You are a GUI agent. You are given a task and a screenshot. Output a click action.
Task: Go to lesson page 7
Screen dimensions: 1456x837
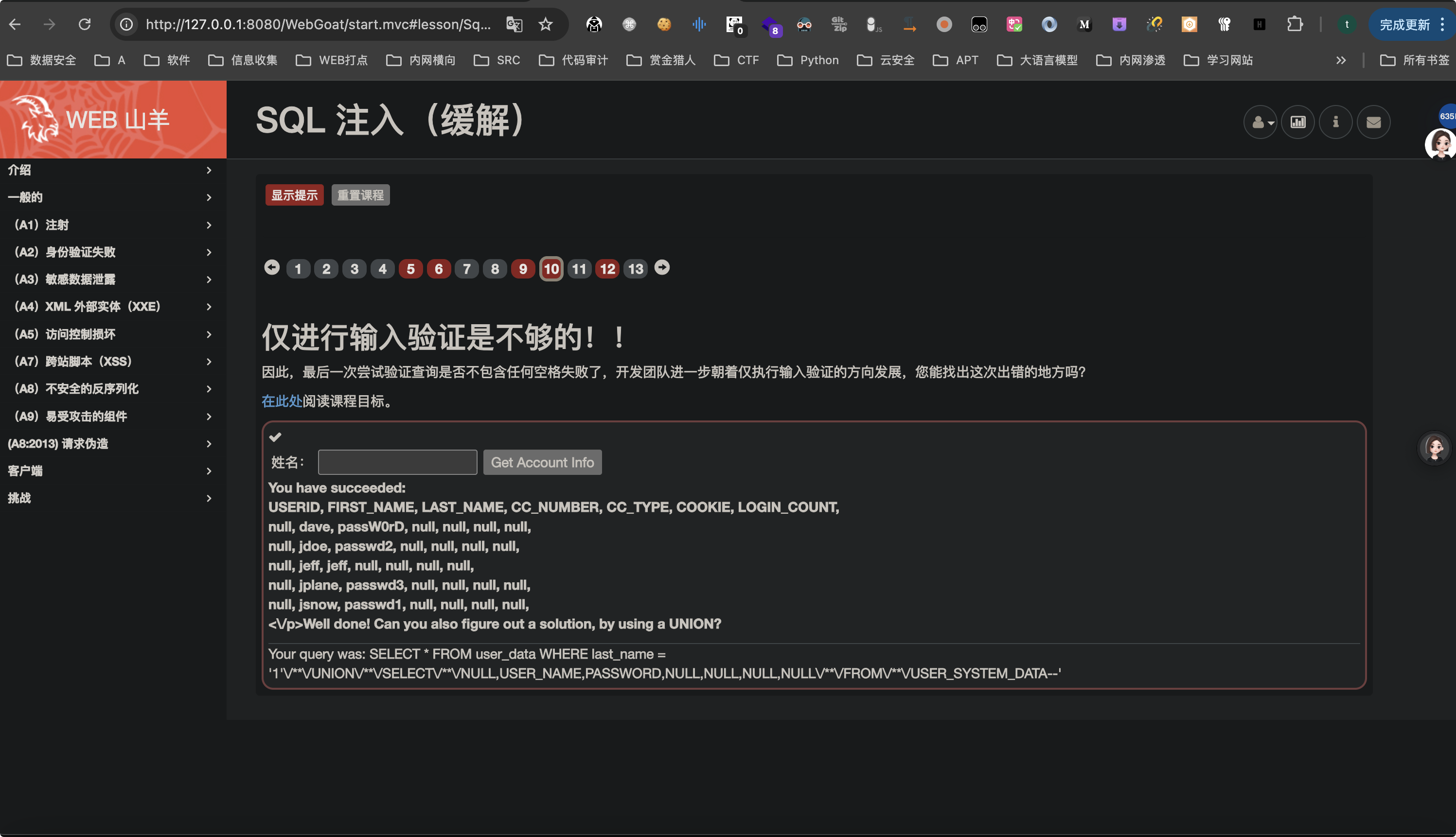467,268
